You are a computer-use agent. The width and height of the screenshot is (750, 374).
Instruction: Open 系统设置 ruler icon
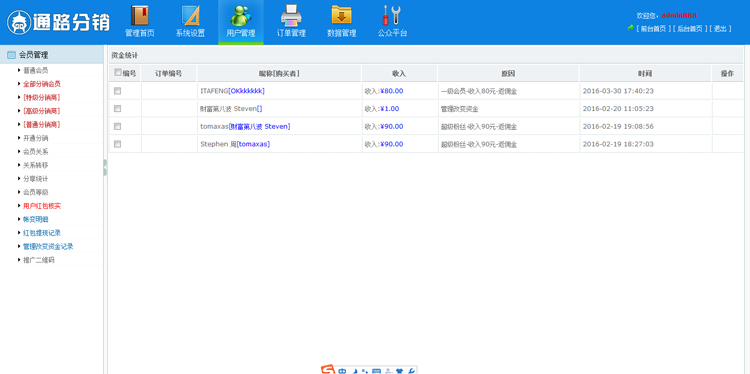(x=190, y=15)
